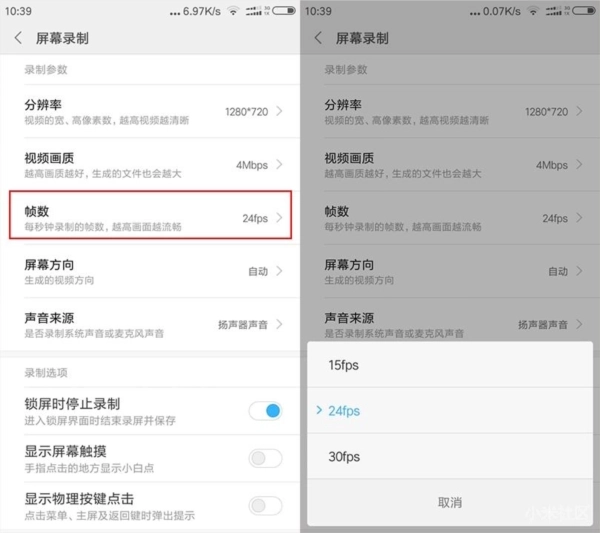This screenshot has width=600, height=533.
Task: Open 屏幕方向 自动 setting on left screen
Action: [x=150, y=271]
